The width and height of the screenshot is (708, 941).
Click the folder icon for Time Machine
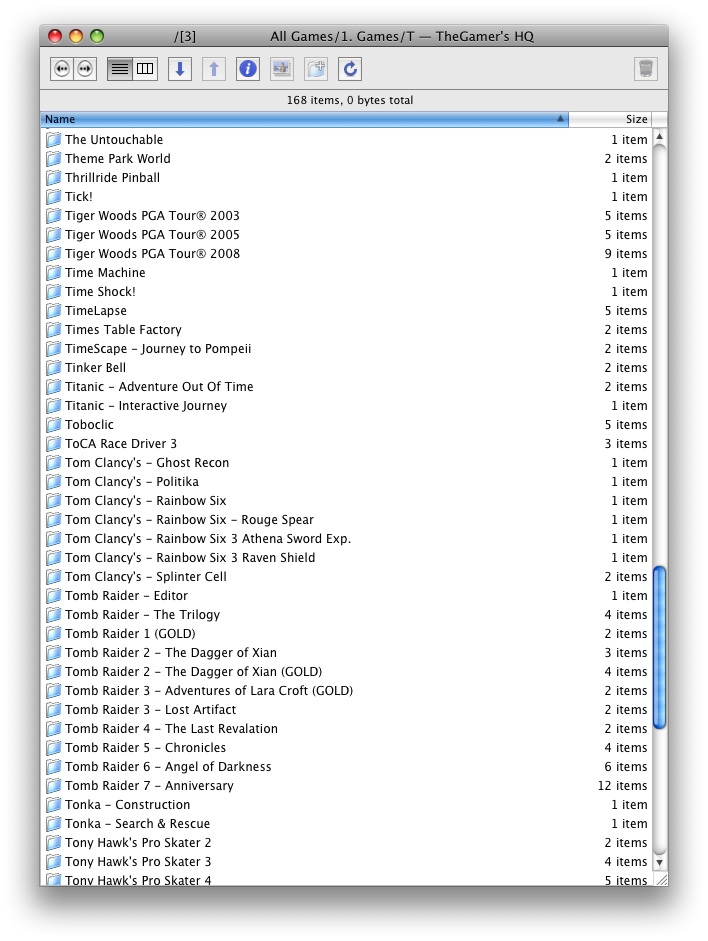click(x=54, y=273)
